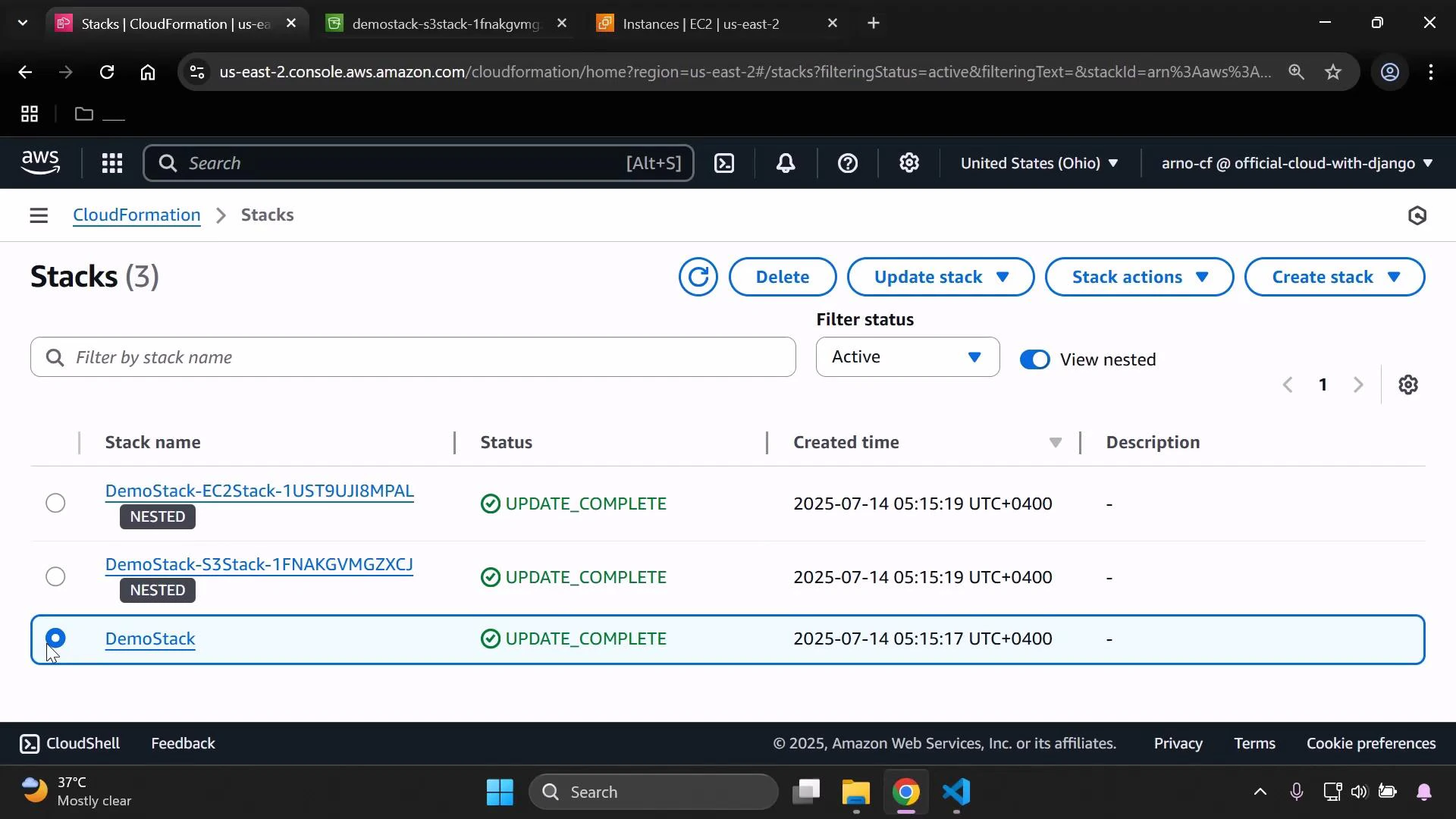Toggle the View nested switch

(x=1035, y=359)
